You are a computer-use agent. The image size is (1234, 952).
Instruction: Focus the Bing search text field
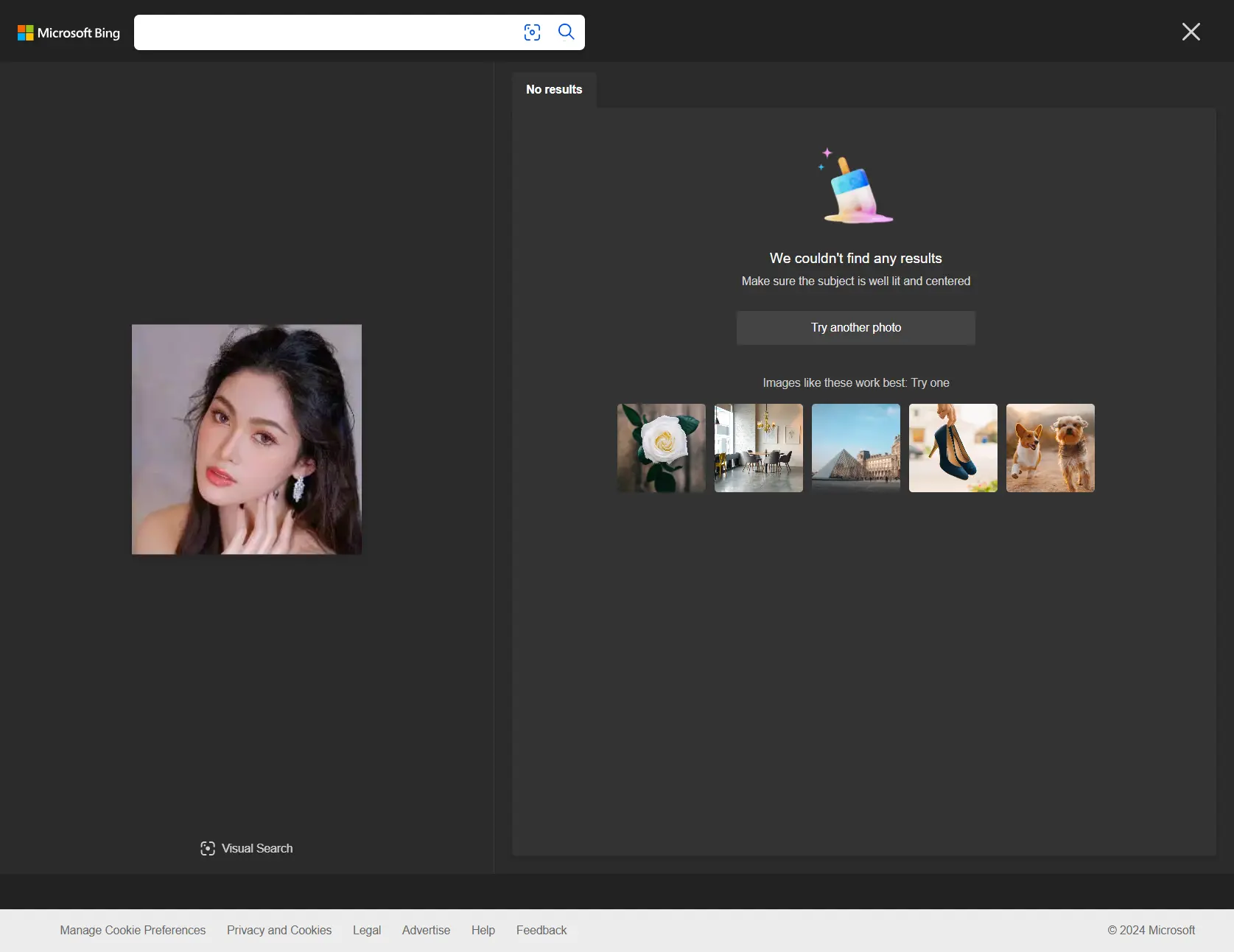(x=324, y=32)
